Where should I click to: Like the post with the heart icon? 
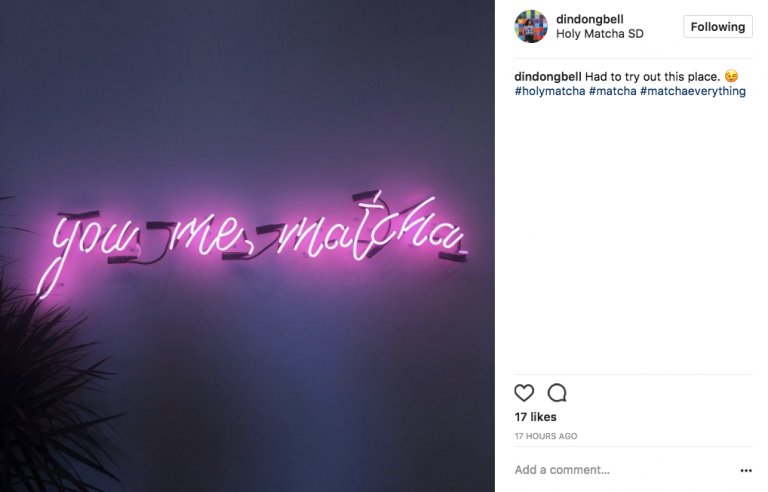point(524,393)
